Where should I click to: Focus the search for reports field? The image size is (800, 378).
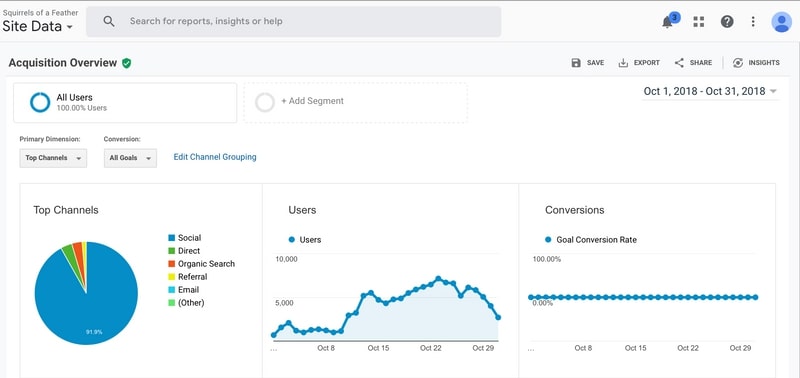coord(293,21)
